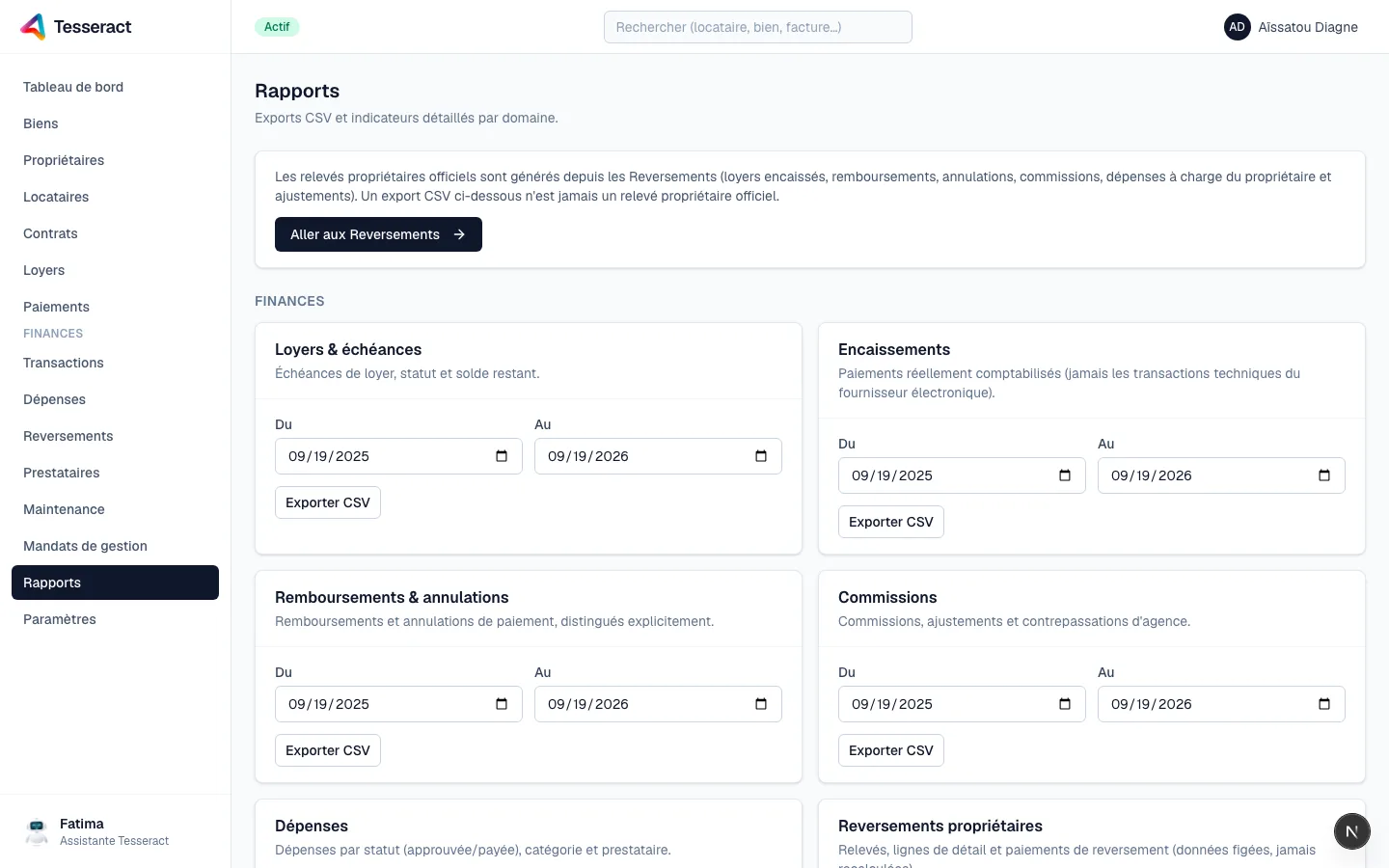
Task: Click Encaissements Du date field
Action: coord(962,475)
